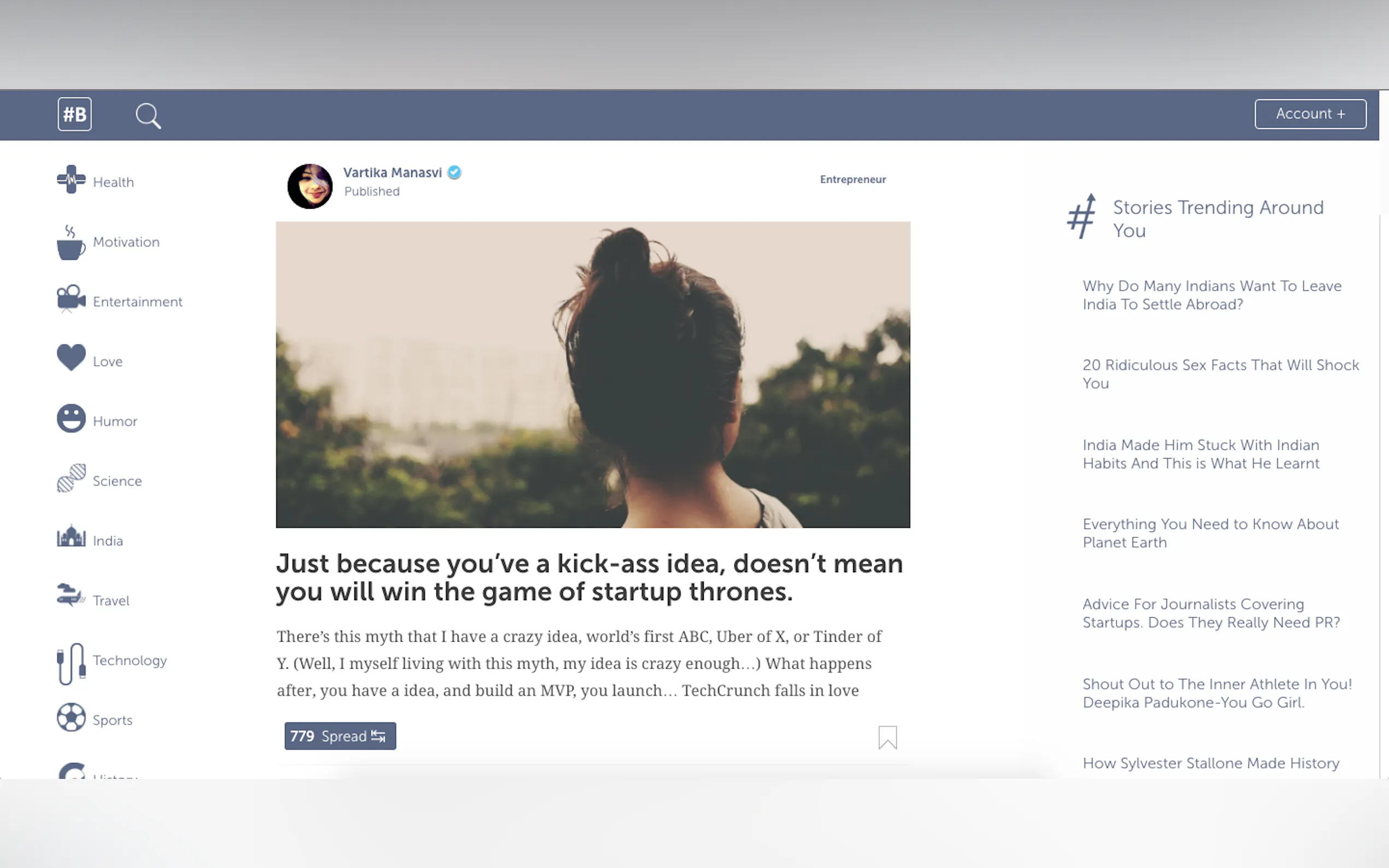Click the Entrepreneur category tag

click(x=852, y=180)
